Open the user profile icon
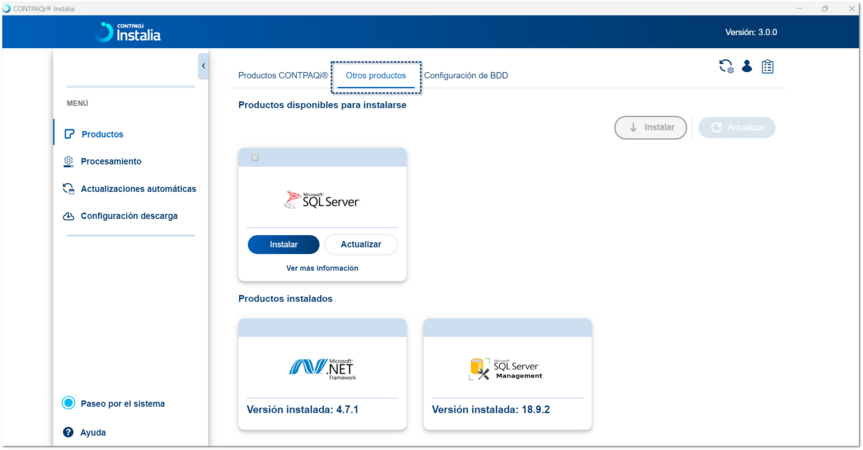863x450 pixels. point(747,66)
